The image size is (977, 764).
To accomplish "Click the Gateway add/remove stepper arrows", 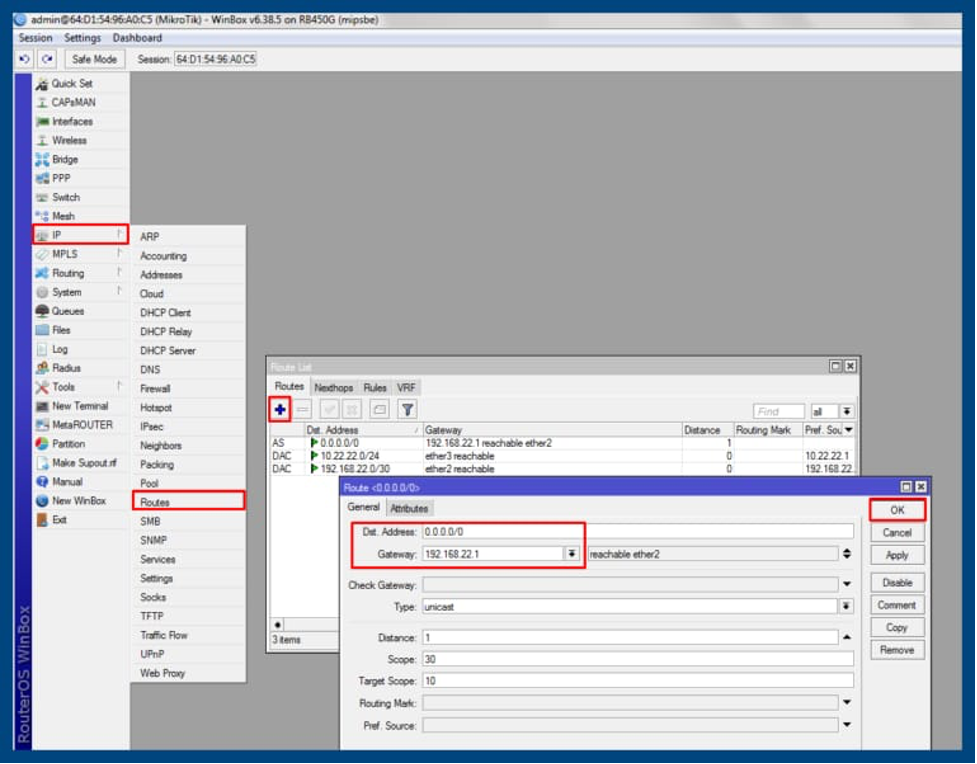I will 847,554.
